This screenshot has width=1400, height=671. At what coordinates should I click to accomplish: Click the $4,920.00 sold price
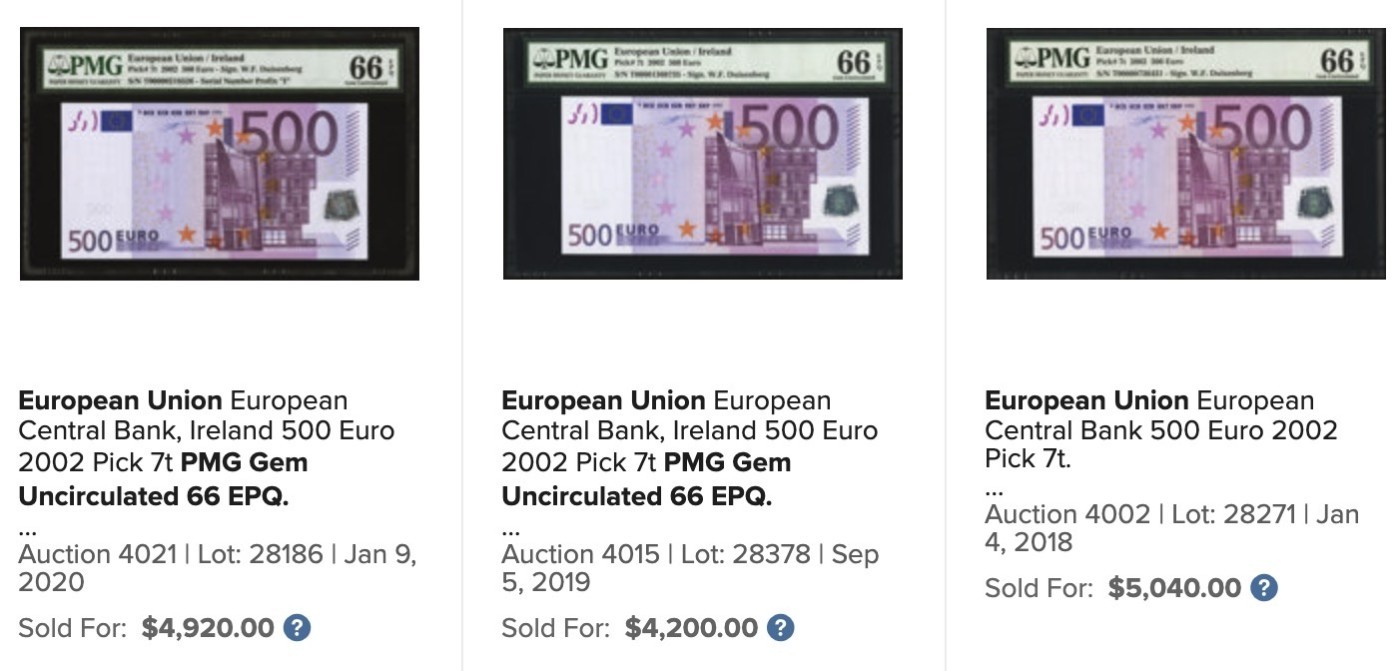coord(208,628)
